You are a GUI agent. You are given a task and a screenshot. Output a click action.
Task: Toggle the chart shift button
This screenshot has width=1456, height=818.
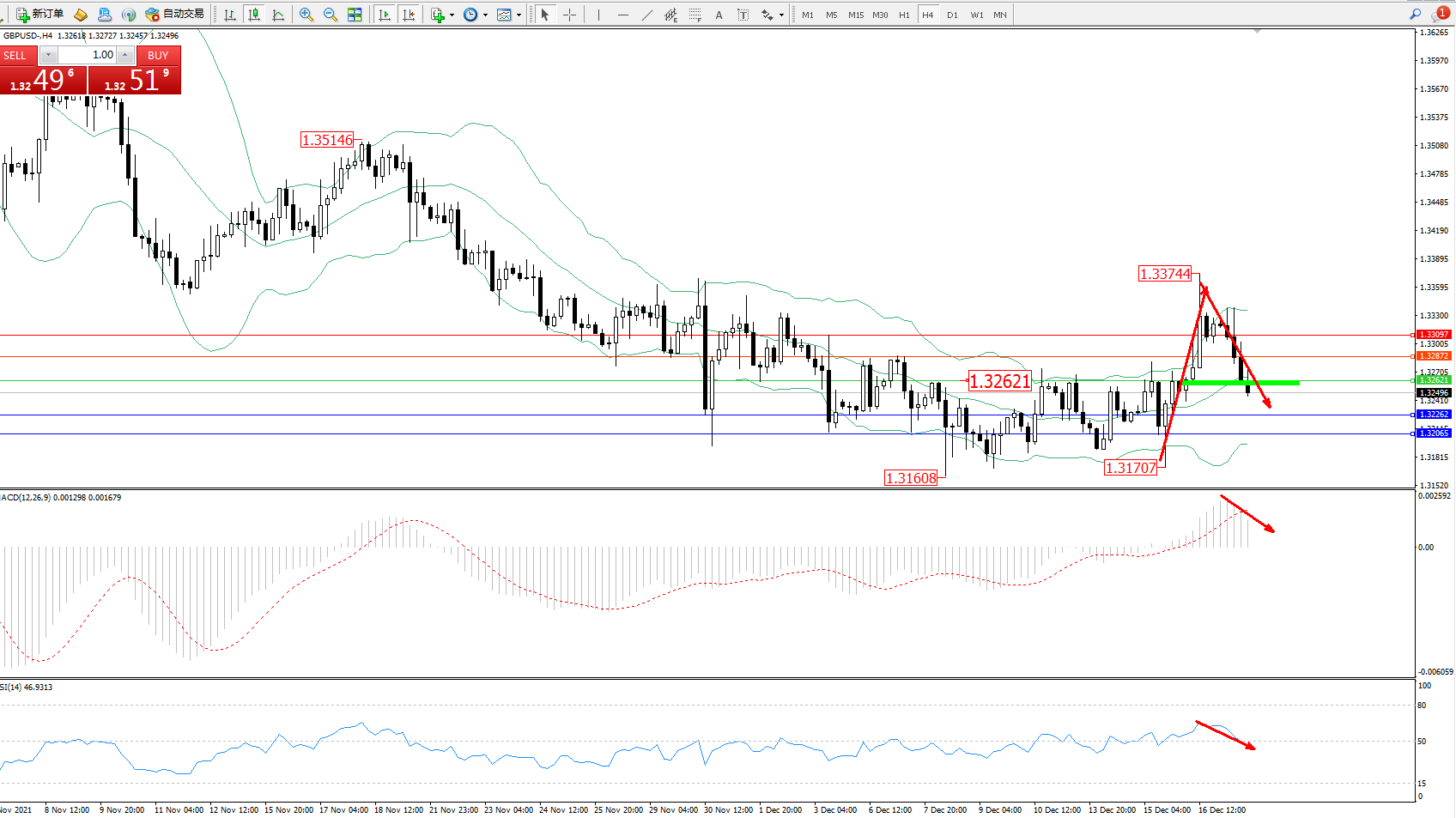click(x=409, y=15)
